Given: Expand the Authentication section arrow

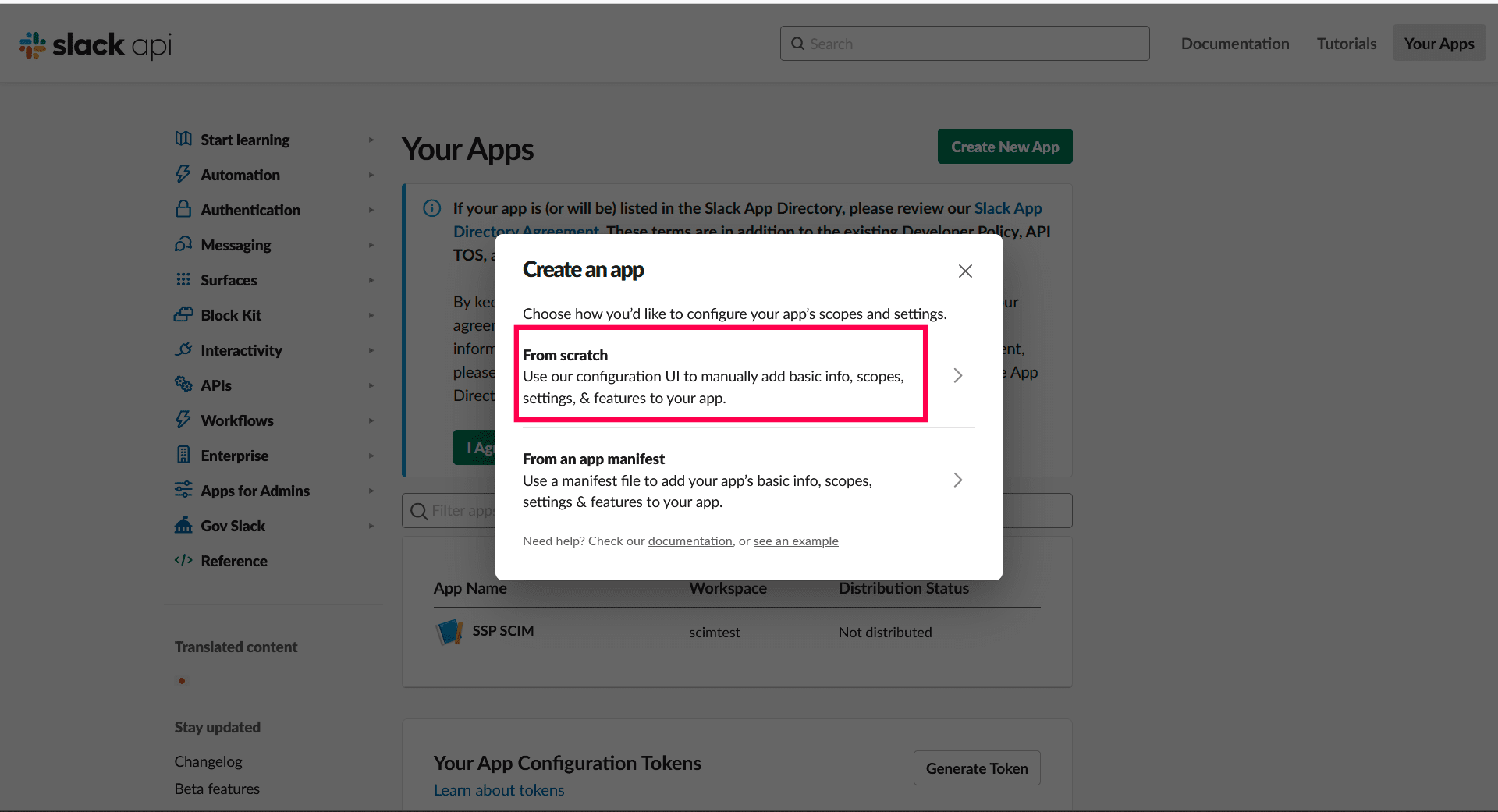Looking at the screenshot, I should [371, 210].
